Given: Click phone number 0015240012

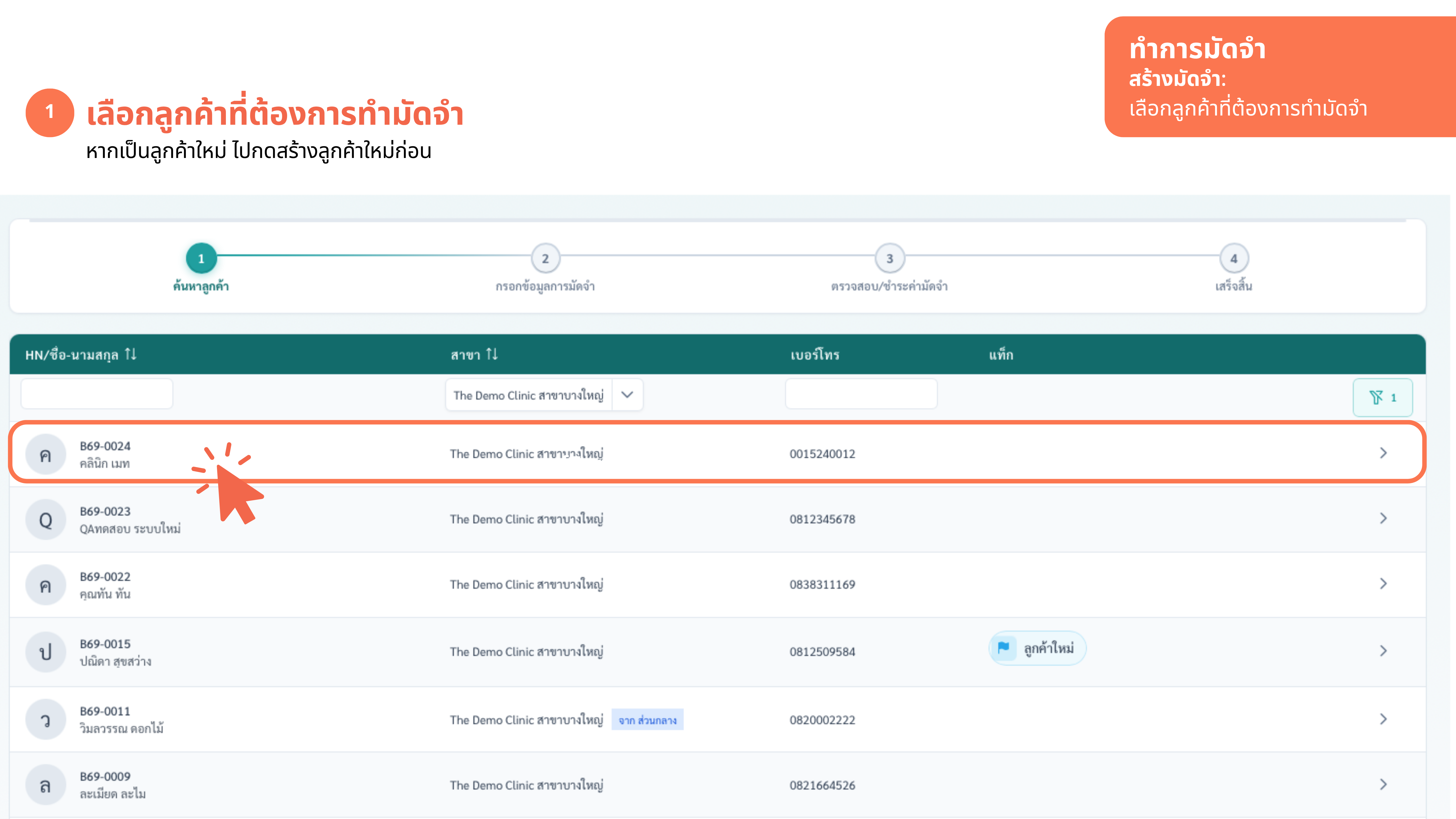Looking at the screenshot, I should point(822,454).
